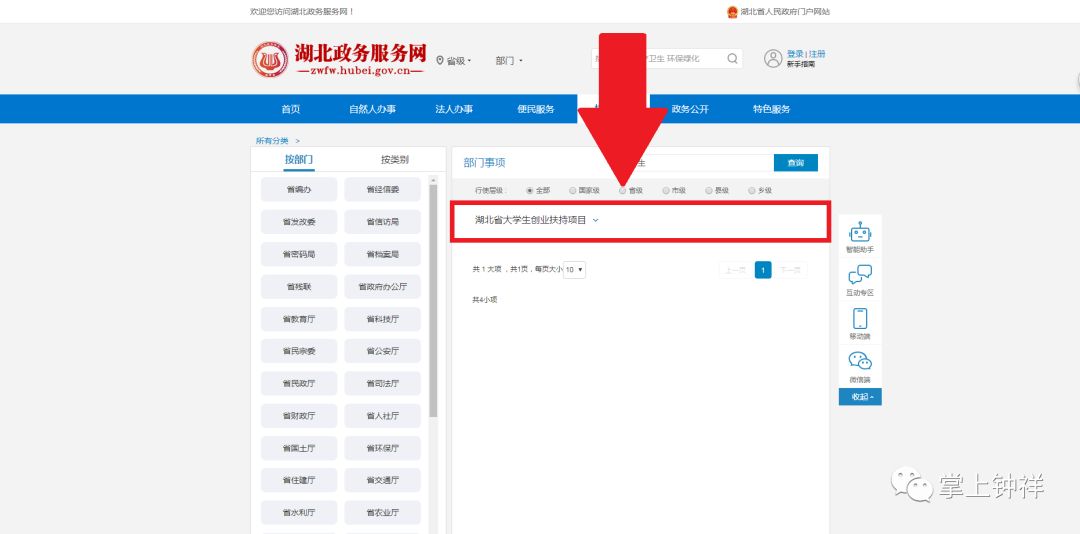Viewport: 1080px width, 534px height.
Task: Open the 自然人办事 navigation tab
Action: (372, 109)
